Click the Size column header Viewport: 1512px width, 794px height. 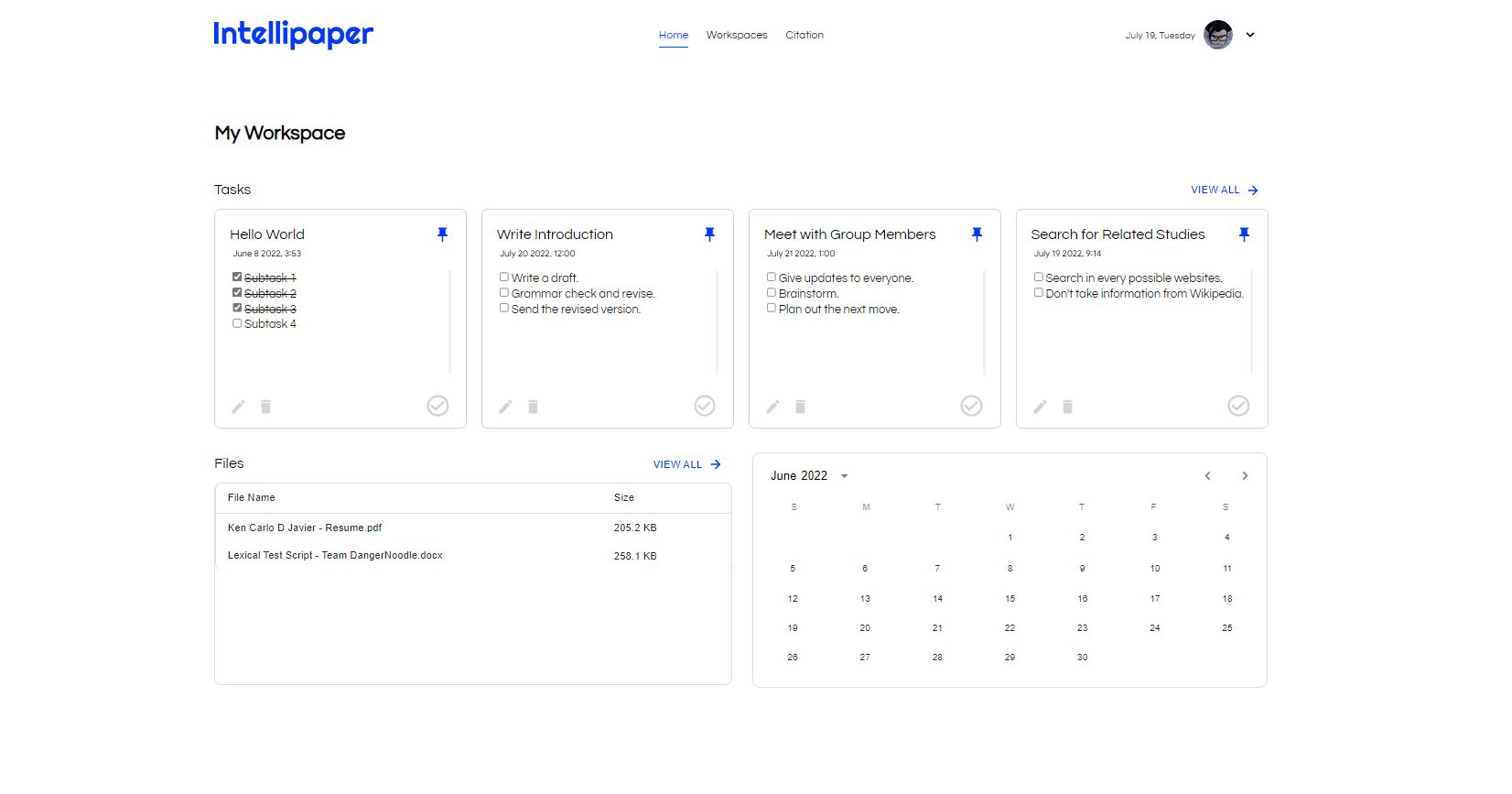624,497
